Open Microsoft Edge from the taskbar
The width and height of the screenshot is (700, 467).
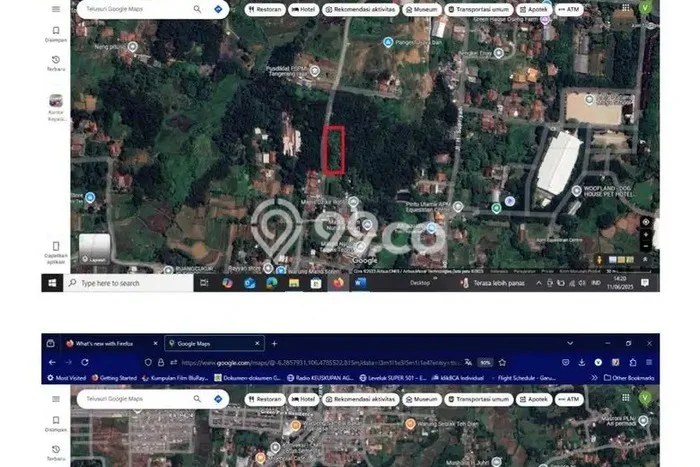coord(271,283)
